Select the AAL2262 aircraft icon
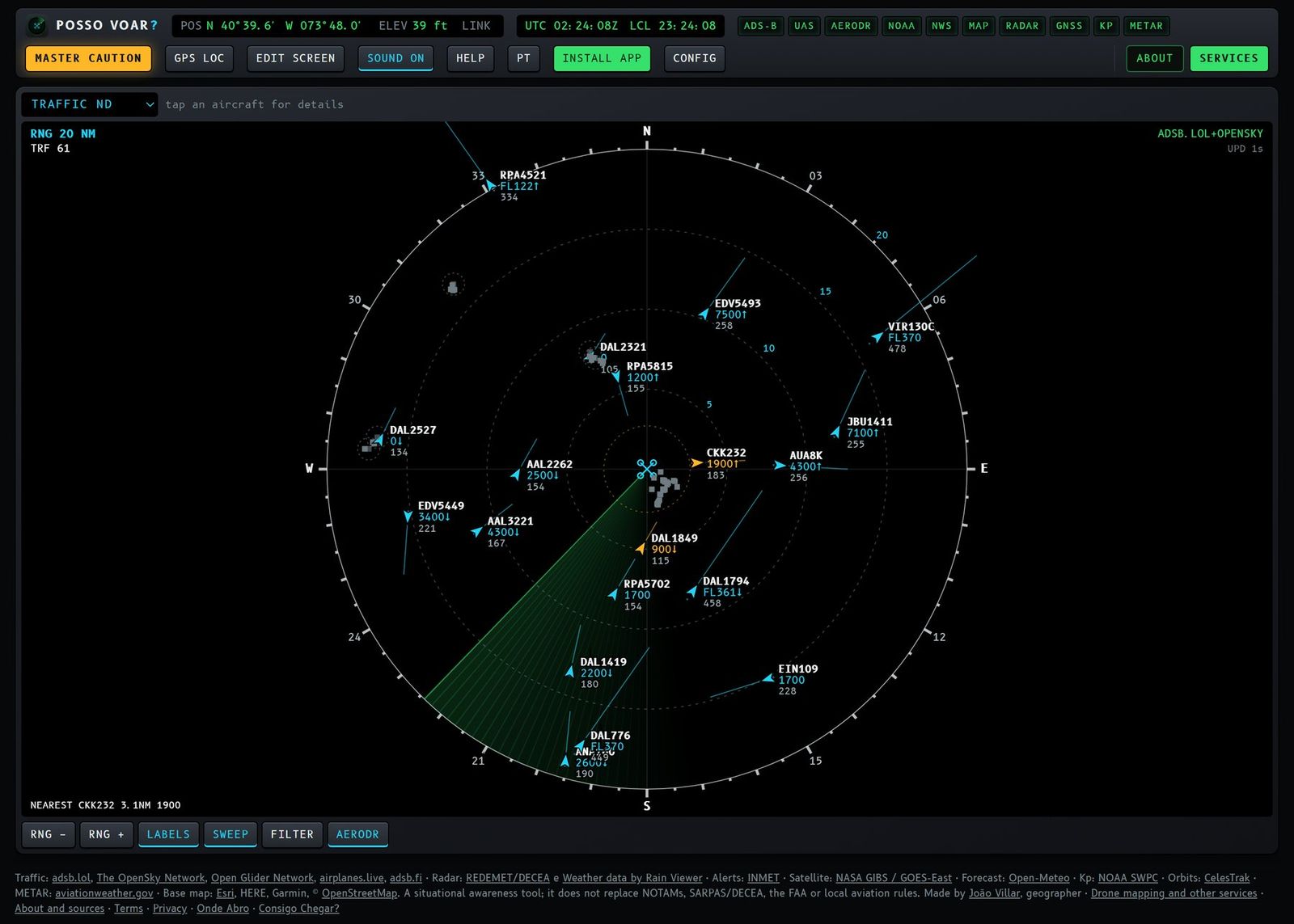 point(515,475)
